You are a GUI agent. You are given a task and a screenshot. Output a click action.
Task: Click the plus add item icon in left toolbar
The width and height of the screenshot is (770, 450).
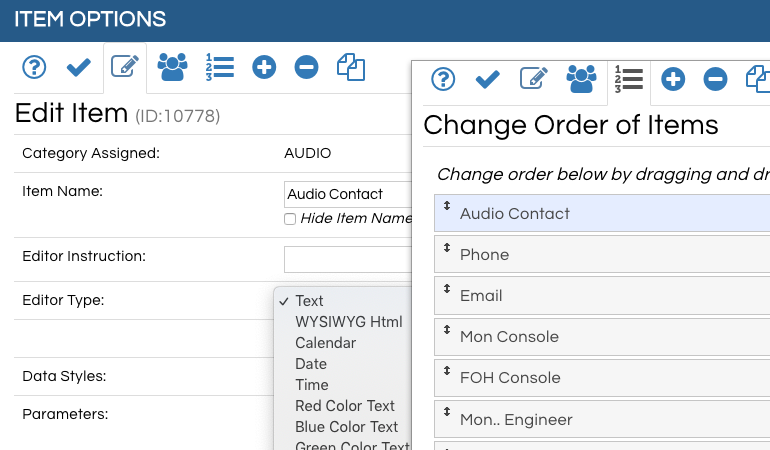click(x=264, y=67)
